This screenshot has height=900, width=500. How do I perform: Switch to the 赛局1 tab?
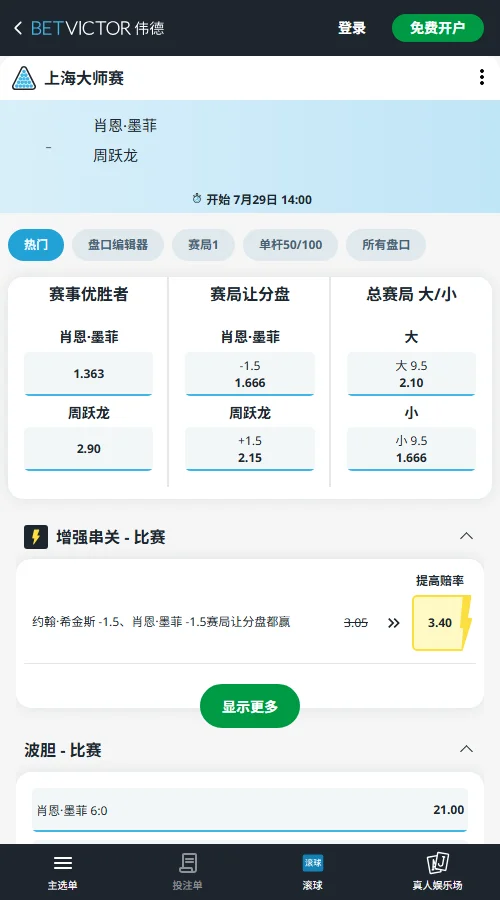point(203,245)
